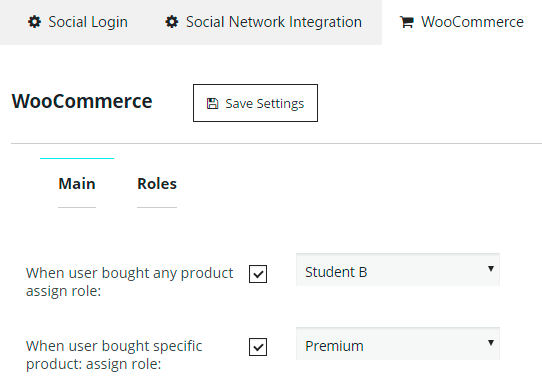This screenshot has height=386, width=542.
Task: Uncheck the 'bought any product' role checkbox
Action: tap(258, 274)
